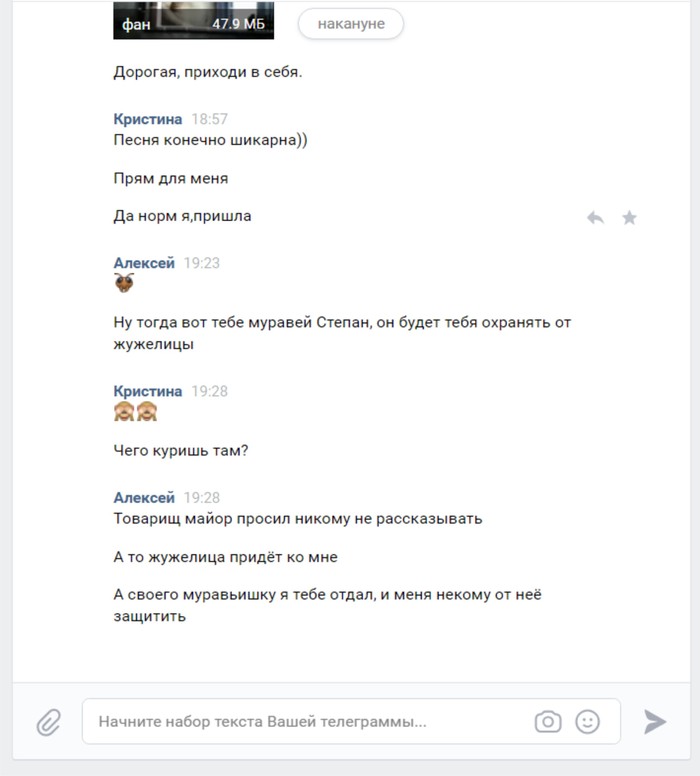Select the 'Чего куришь там?' message
700x776 pixels.
(181, 450)
